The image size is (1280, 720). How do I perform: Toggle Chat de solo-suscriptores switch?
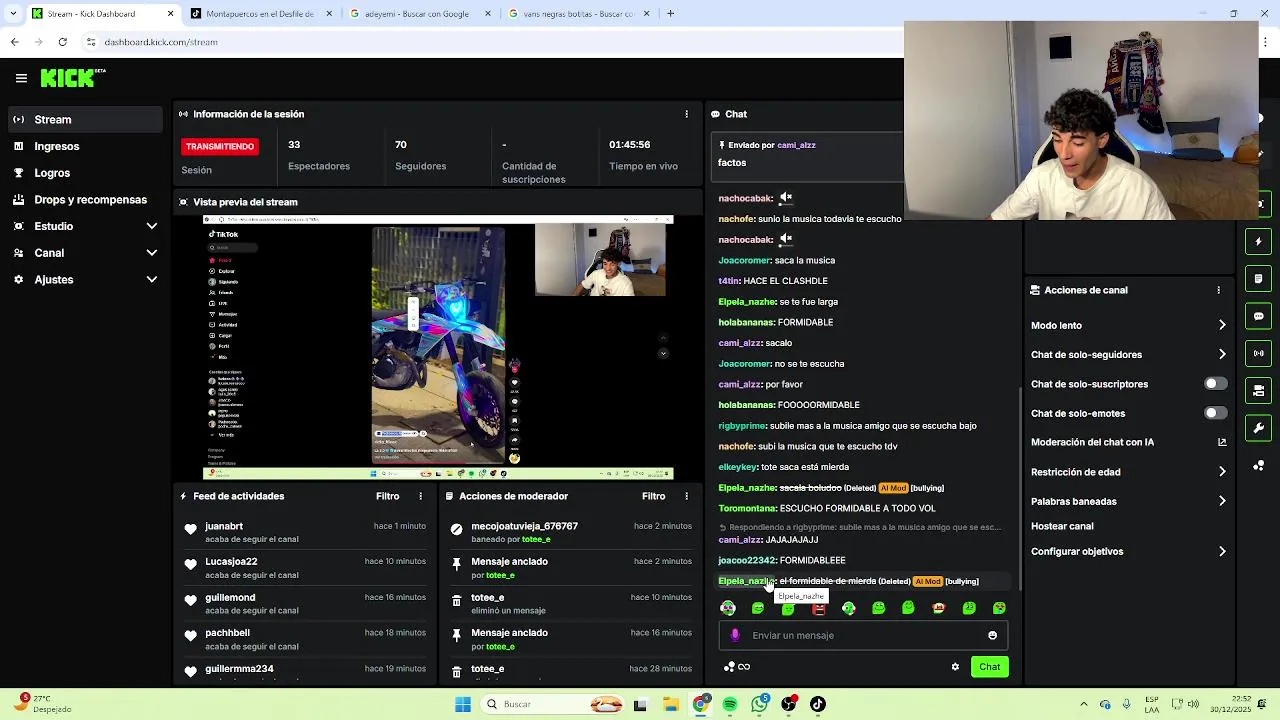(x=1215, y=384)
